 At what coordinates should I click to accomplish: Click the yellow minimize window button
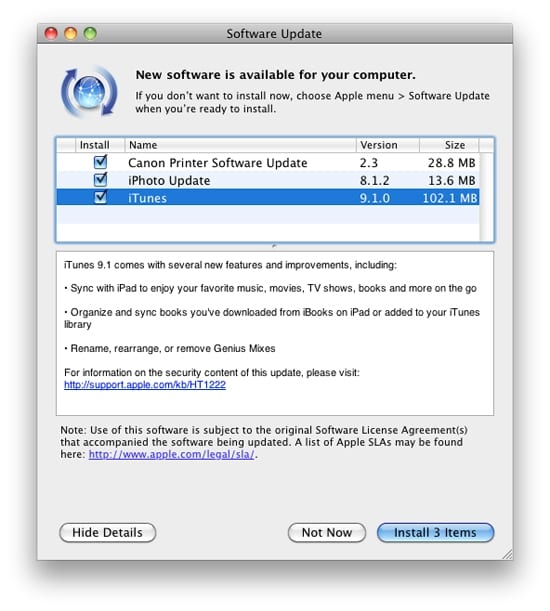(x=71, y=33)
